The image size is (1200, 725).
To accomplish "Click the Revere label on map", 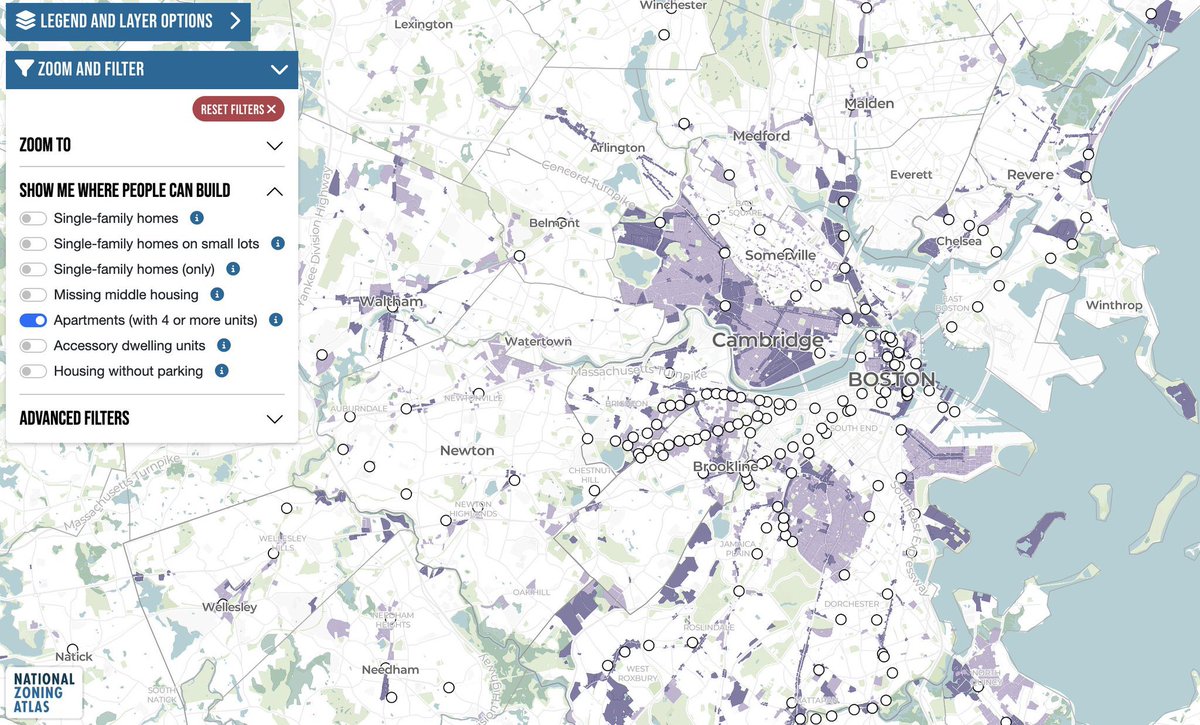I will coord(1030,174).
